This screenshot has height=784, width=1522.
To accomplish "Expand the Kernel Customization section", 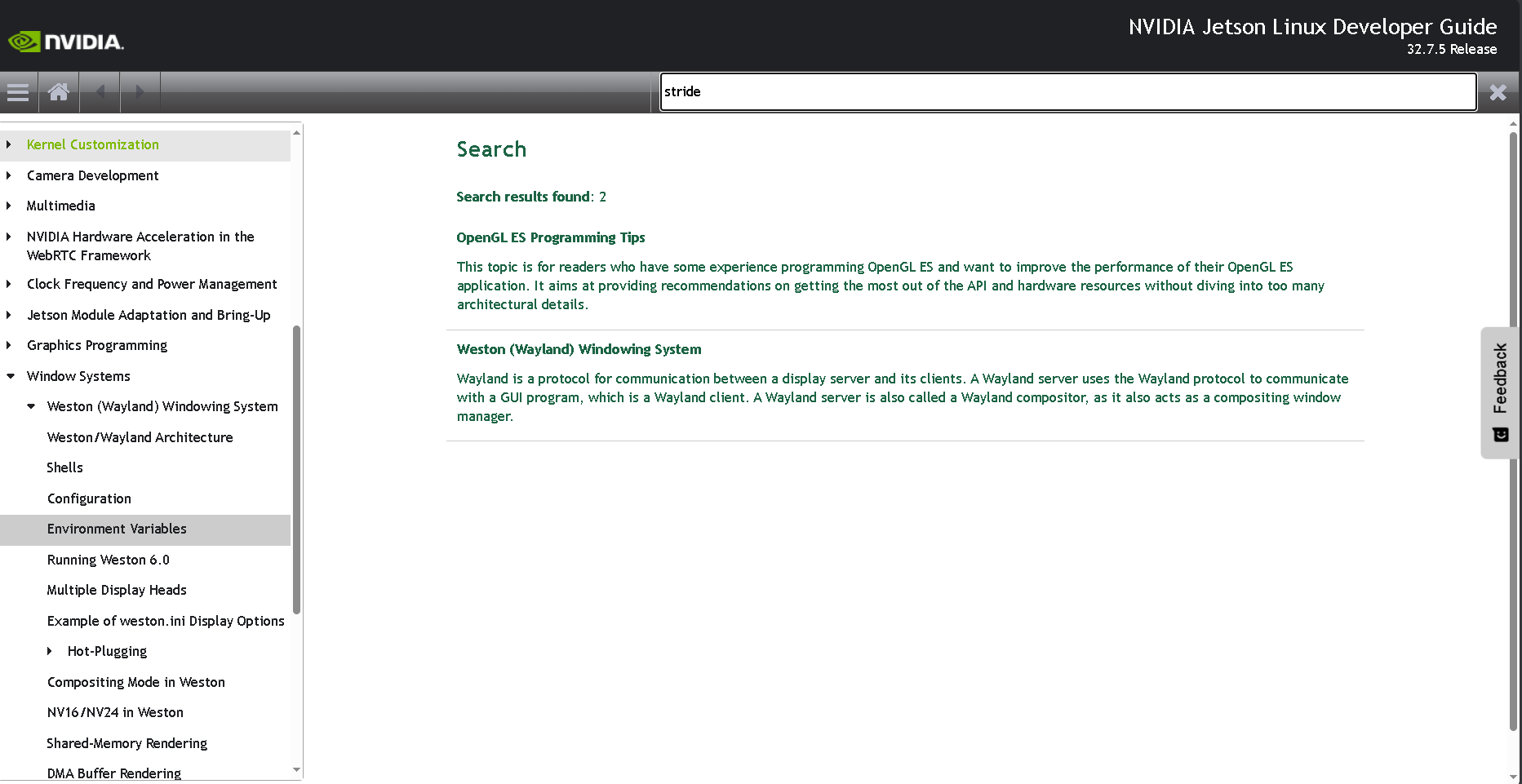I will pos(9,145).
